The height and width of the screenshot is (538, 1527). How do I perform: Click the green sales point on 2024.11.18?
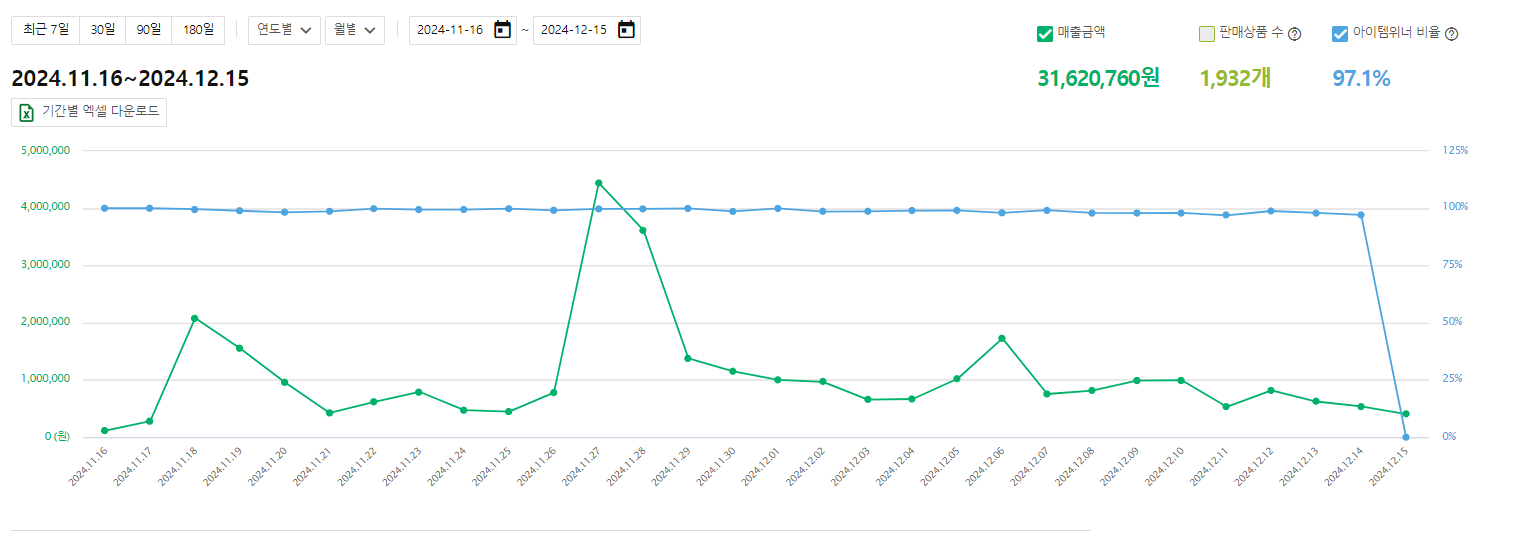pos(194,318)
